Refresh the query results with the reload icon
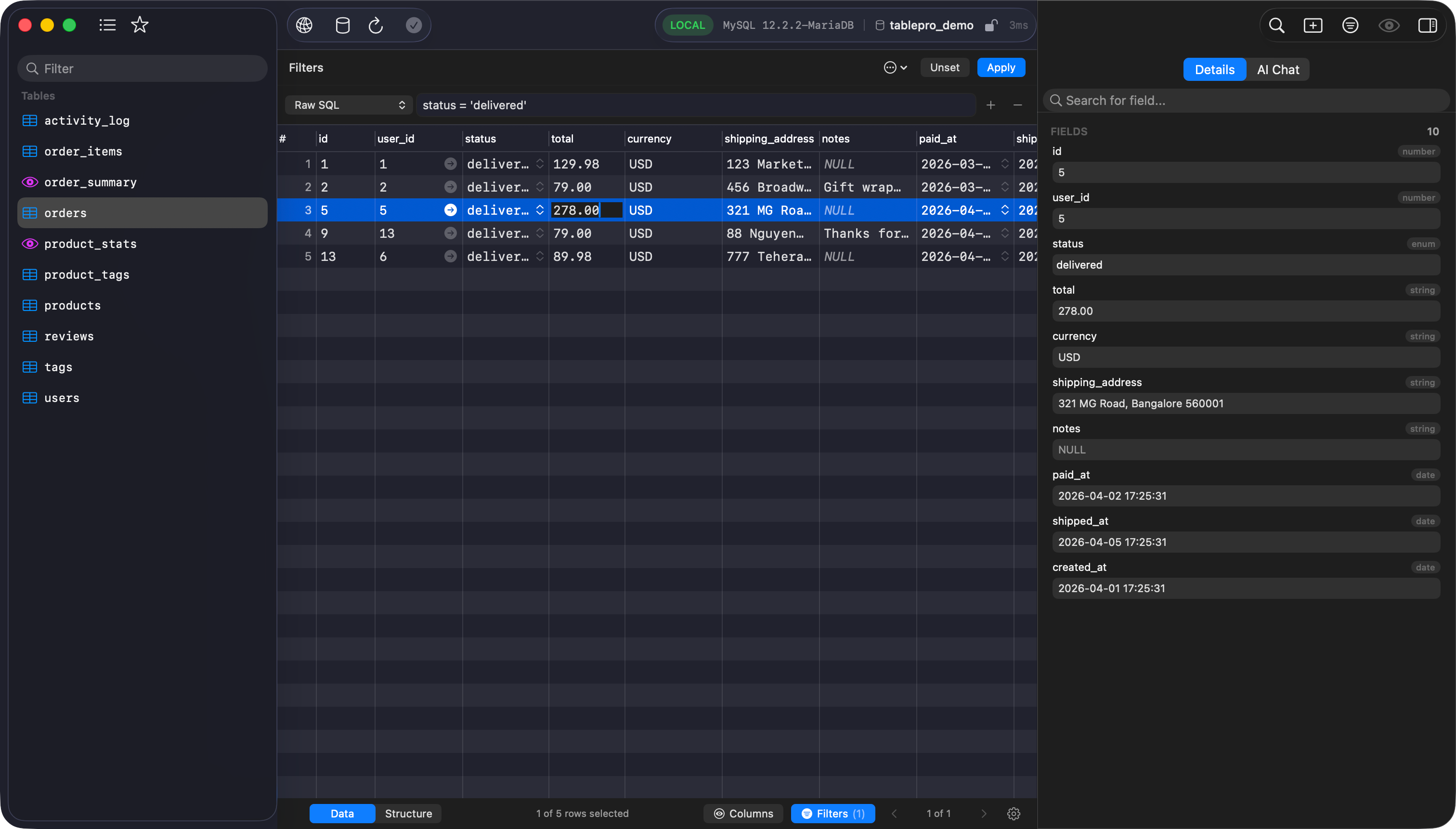 pyautogui.click(x=375, y=25)
